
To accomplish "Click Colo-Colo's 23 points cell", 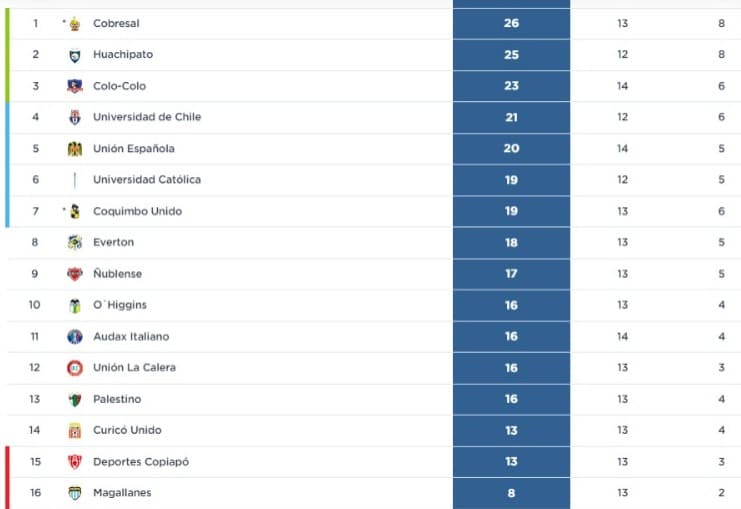I will pyautogui.click(x=511, y=86).
